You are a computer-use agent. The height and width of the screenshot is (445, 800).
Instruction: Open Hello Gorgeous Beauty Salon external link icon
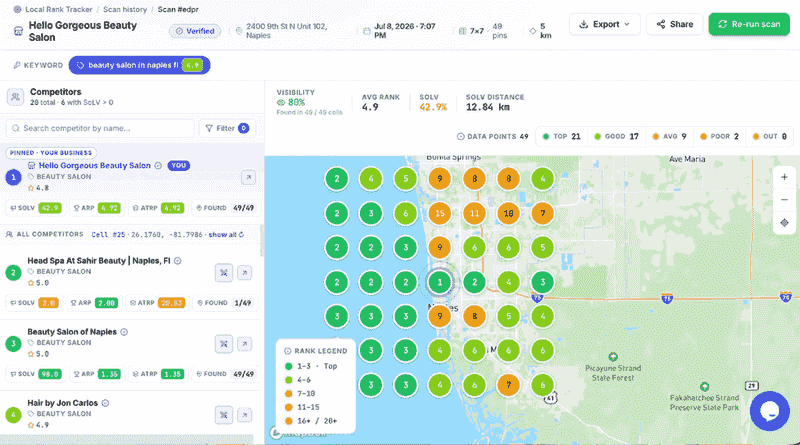point(248,177)
